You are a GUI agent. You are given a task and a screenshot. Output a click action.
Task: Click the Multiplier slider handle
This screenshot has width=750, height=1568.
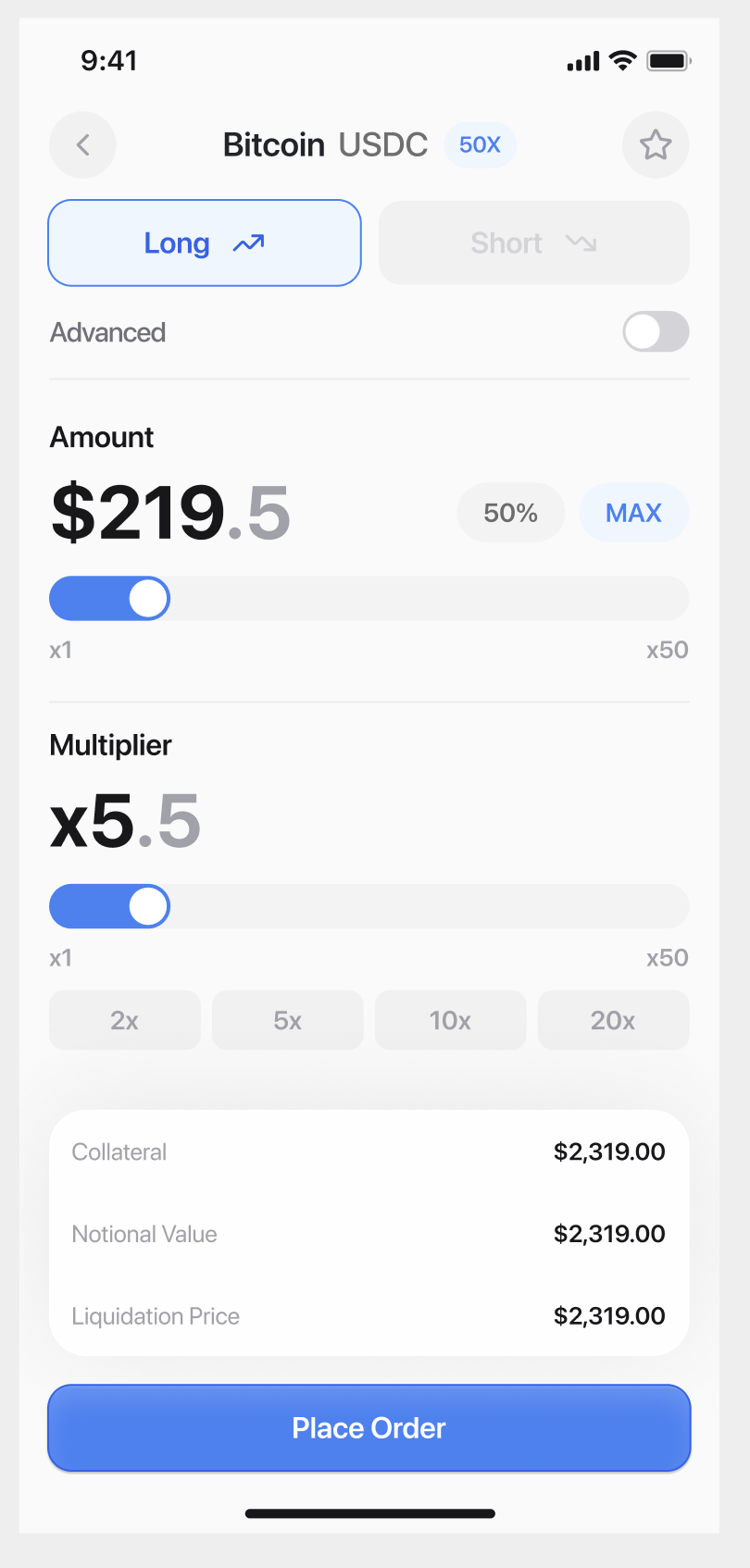pyautogui.click(x=148, y=906)
